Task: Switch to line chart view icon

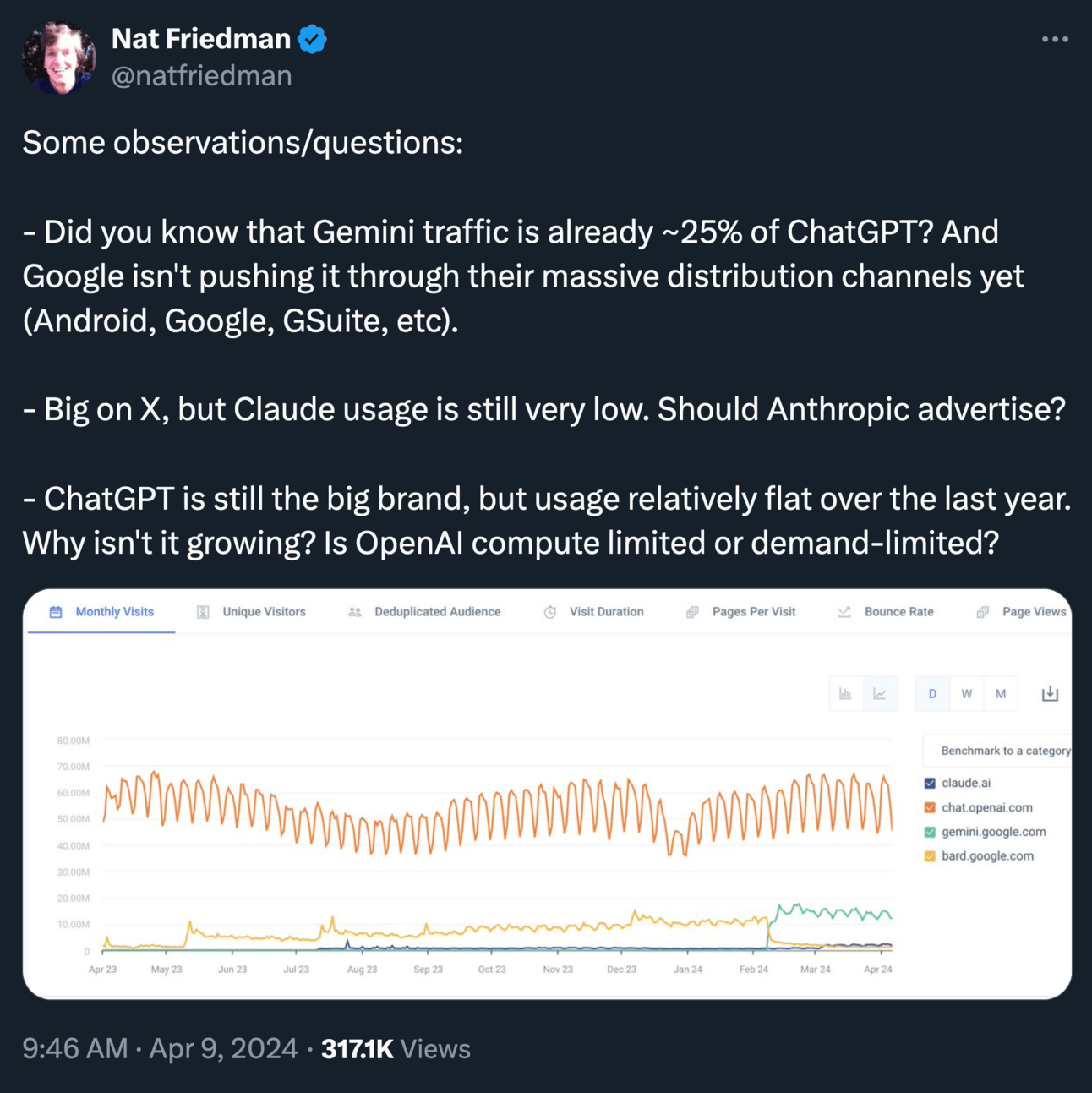Action: 880,694
